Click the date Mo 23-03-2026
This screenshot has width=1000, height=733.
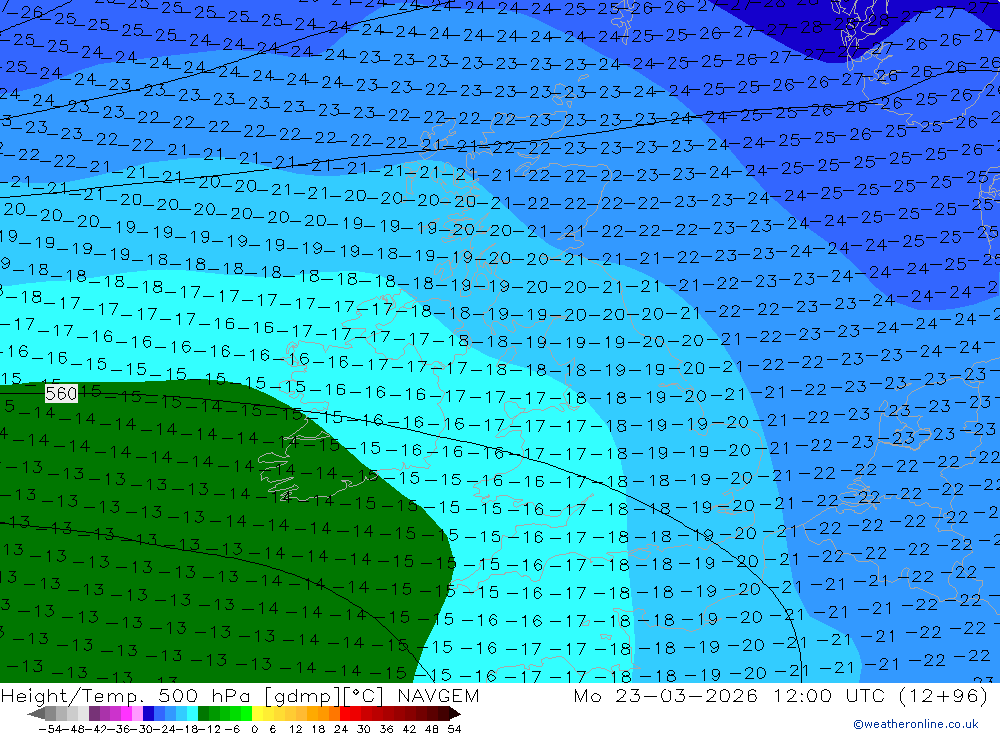[x=665, y=696]
